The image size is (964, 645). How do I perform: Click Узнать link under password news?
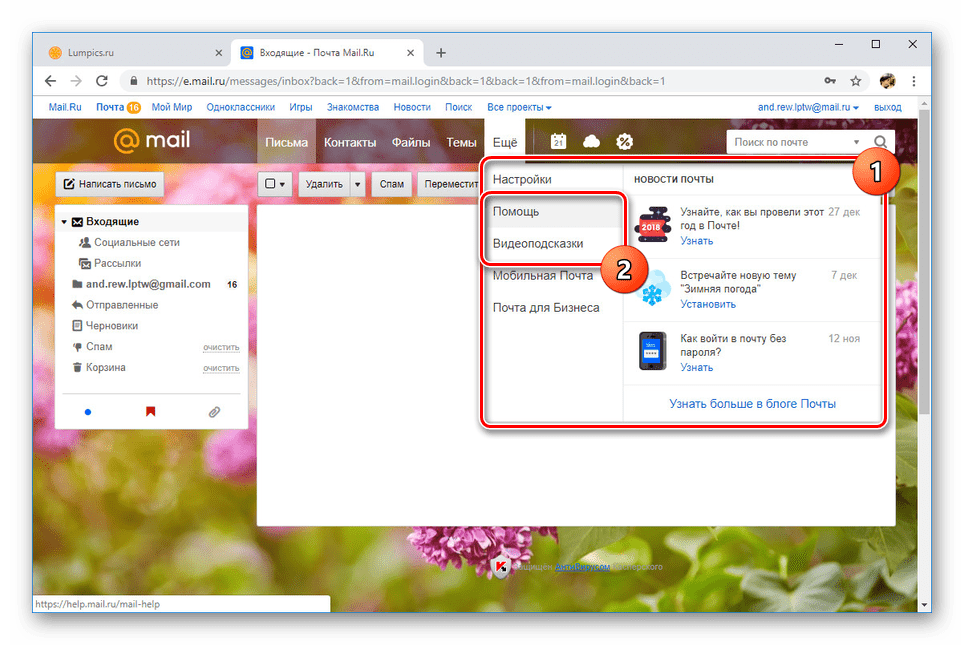(x=697, y=367)
